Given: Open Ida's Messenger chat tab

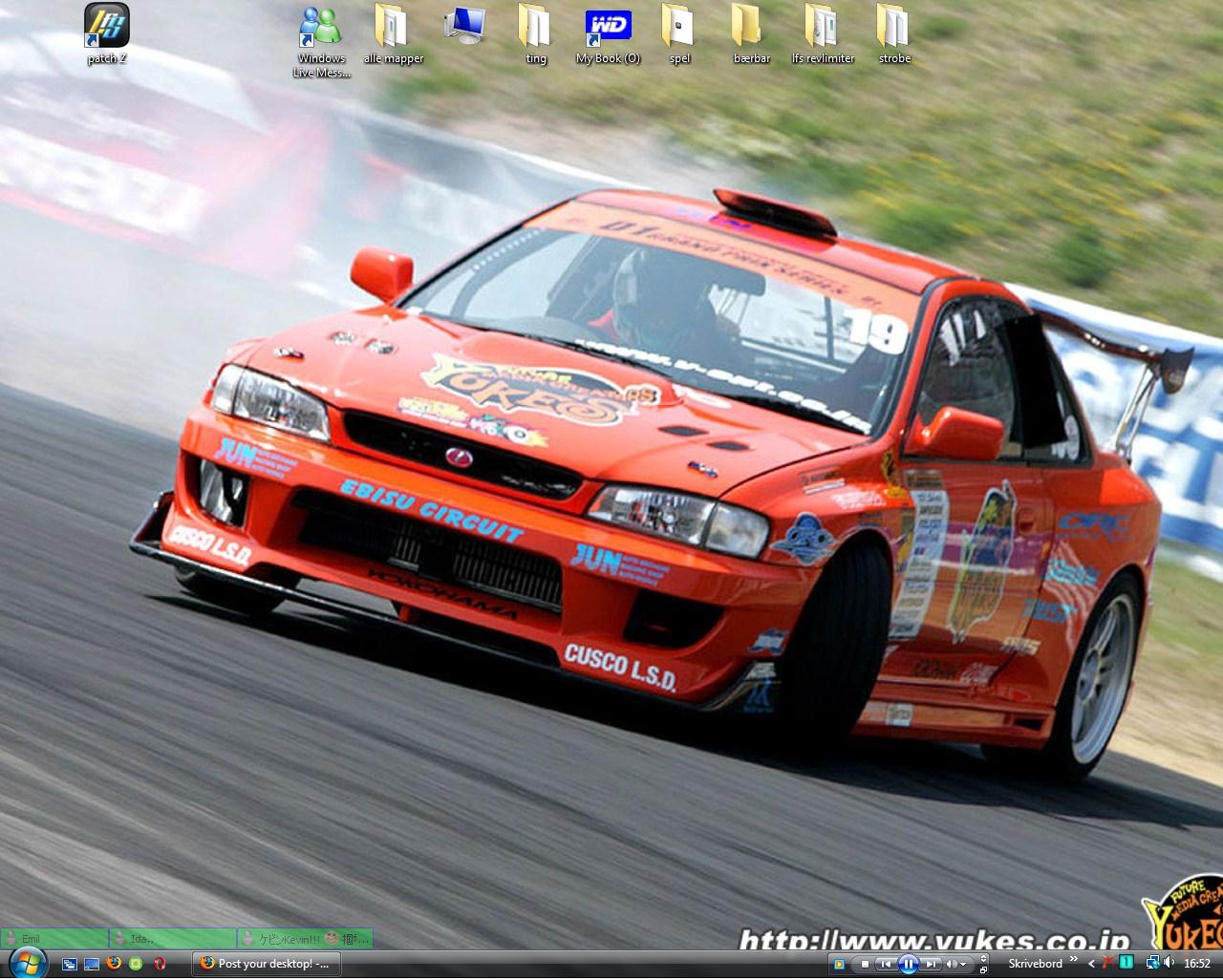Looking at the screenshot, I should coord(173,939).
